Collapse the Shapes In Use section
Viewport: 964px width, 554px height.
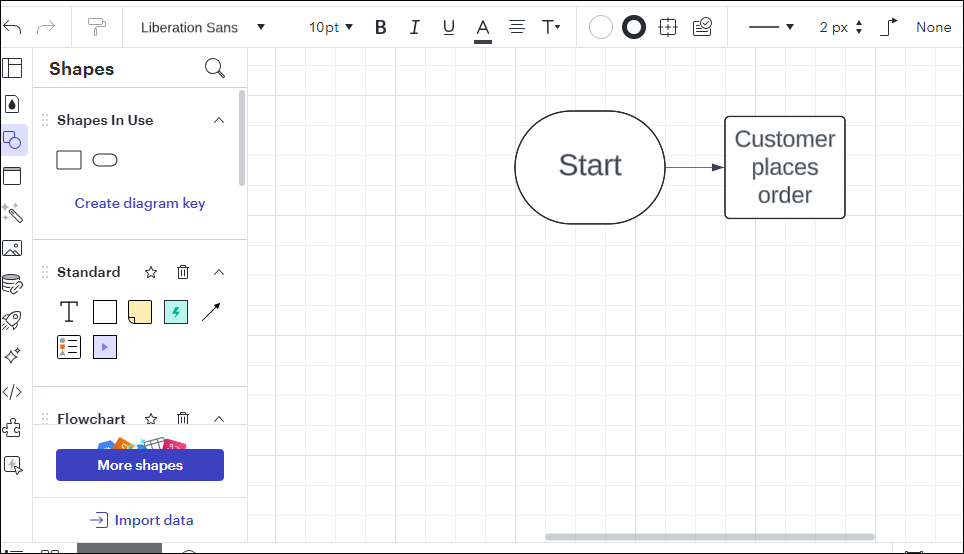click(219, 120)
